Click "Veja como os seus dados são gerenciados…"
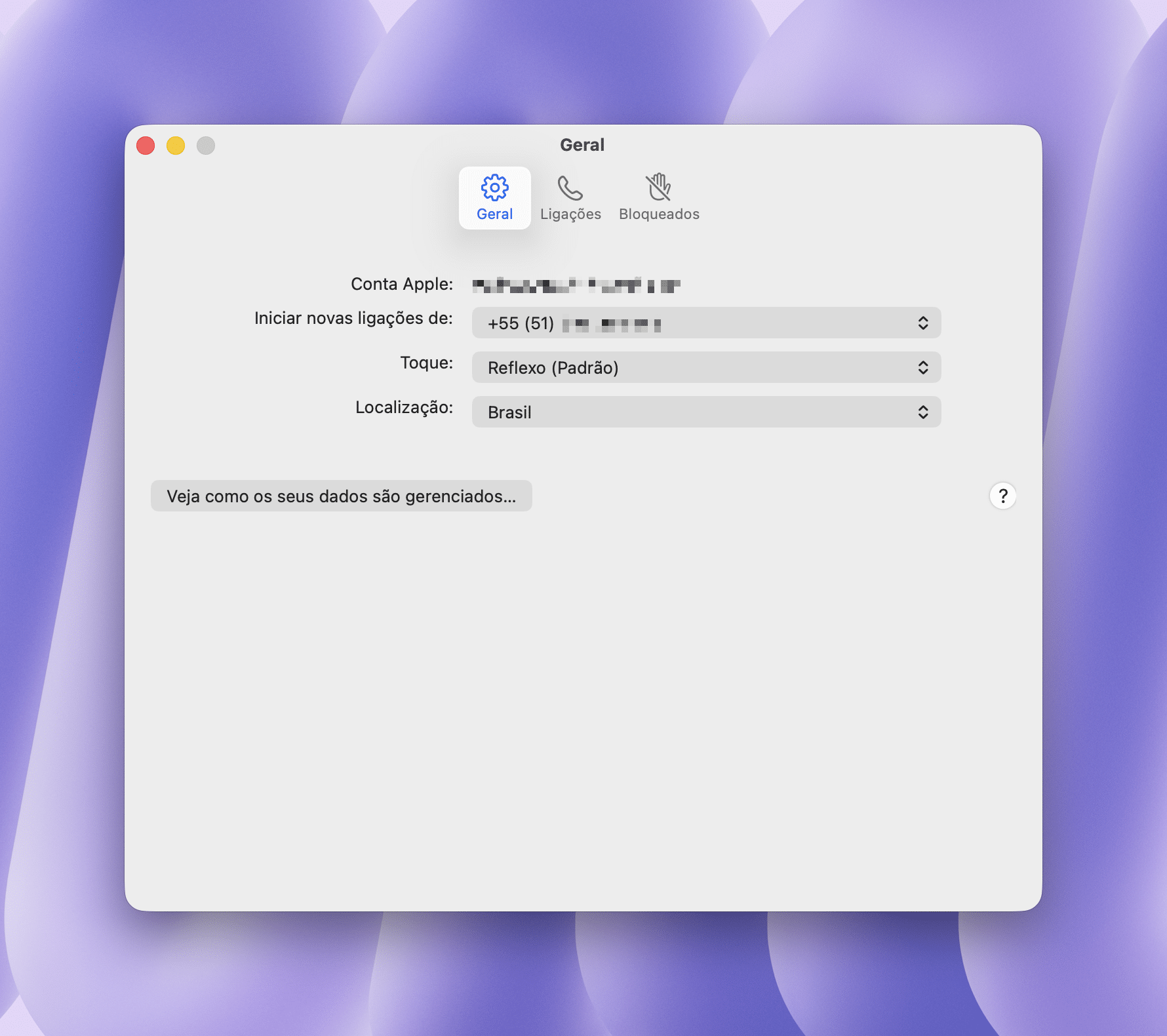The height and width of the screenshot is (1036, 1167). pos(341,496)
